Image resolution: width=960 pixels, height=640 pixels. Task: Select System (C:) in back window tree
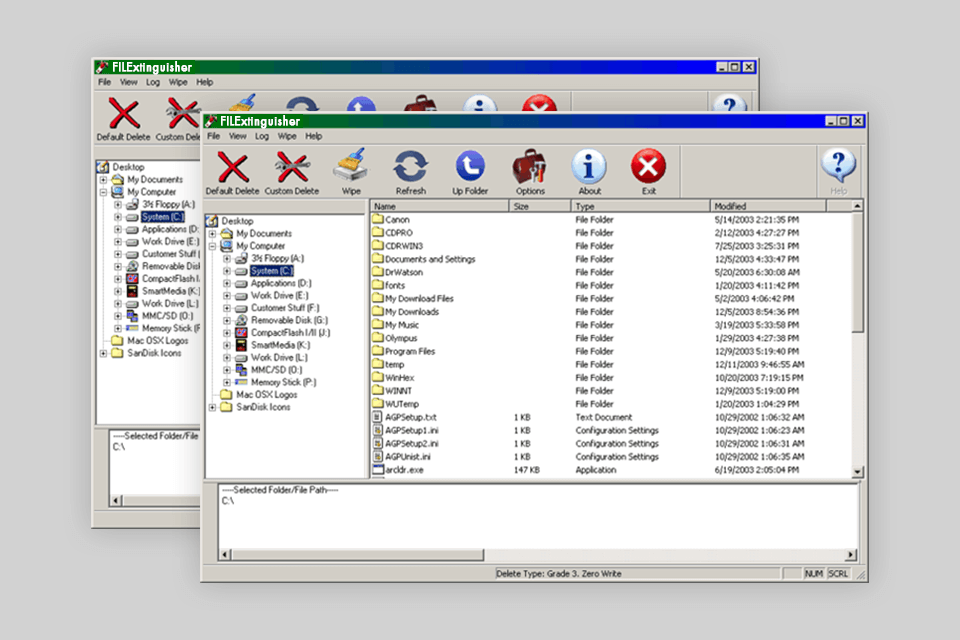pos(162,217)
